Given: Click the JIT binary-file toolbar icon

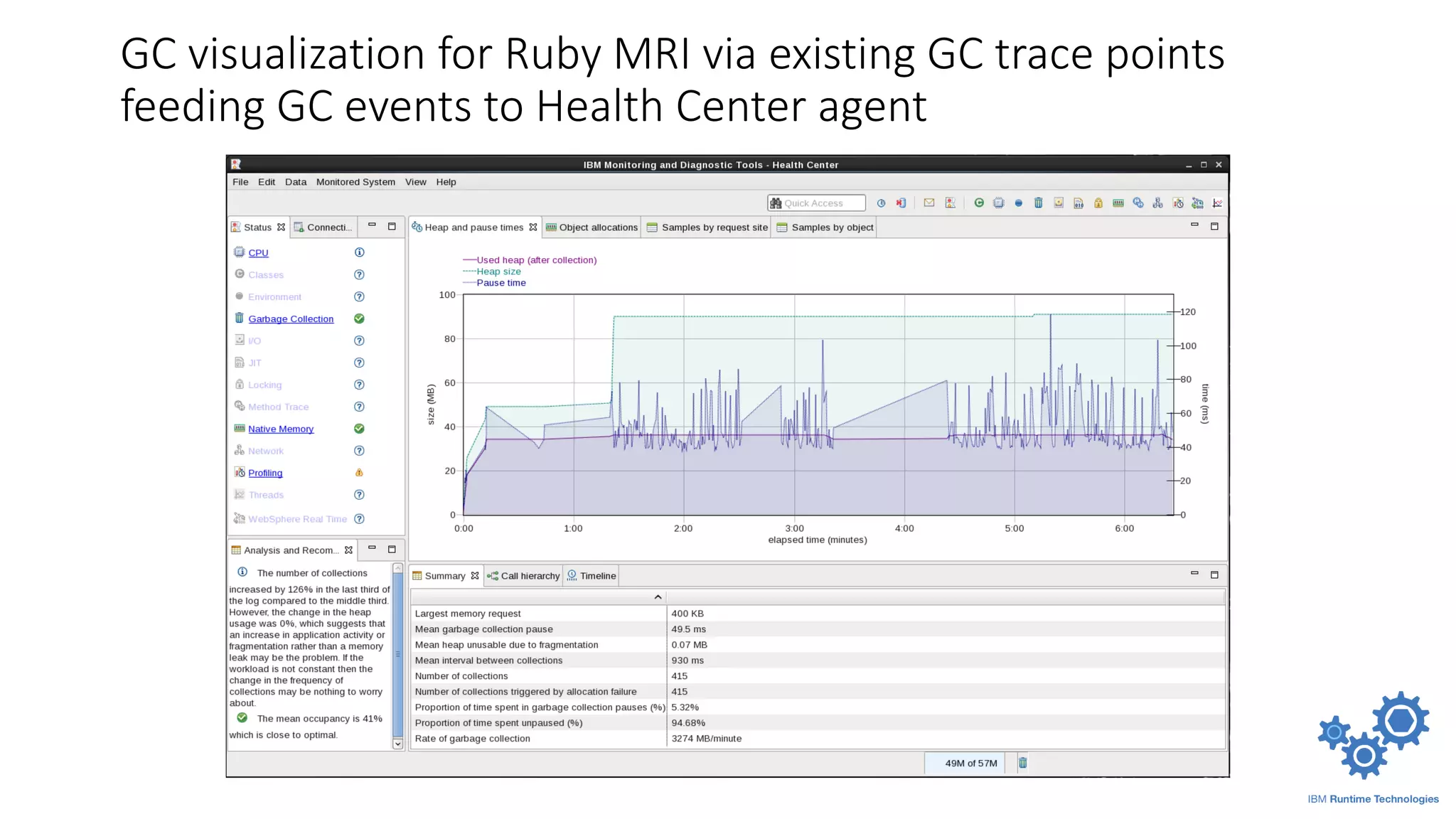Looking at the screenshot, I should point(1078,203).
